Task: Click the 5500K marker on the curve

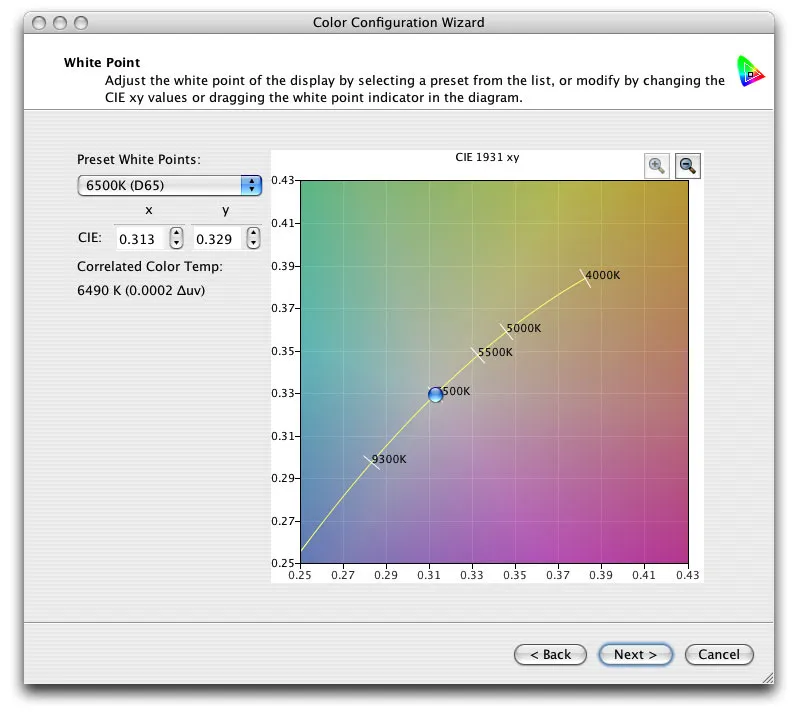Action: point(478,355)
